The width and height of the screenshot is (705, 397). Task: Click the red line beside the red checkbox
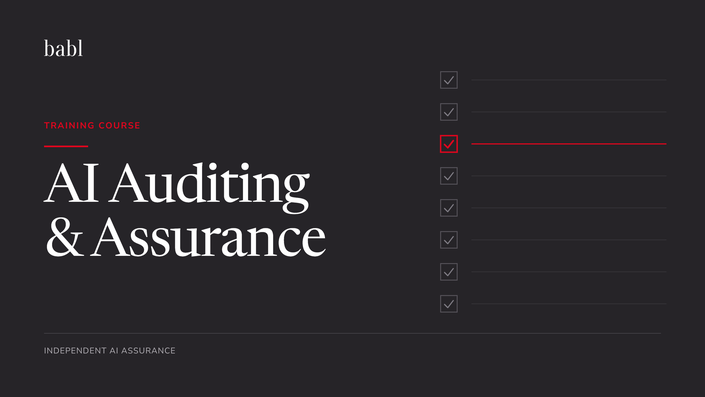(569, 144)
